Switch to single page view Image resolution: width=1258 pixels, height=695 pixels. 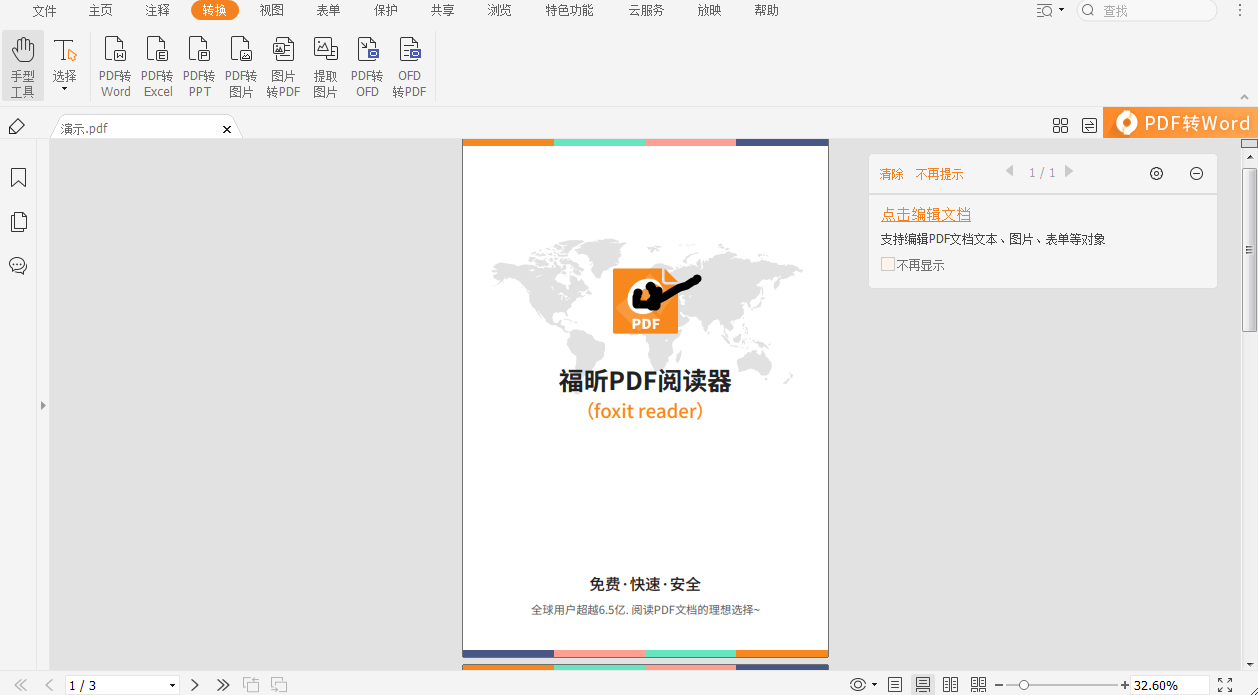pyautogui.click(x=895, y=685)
